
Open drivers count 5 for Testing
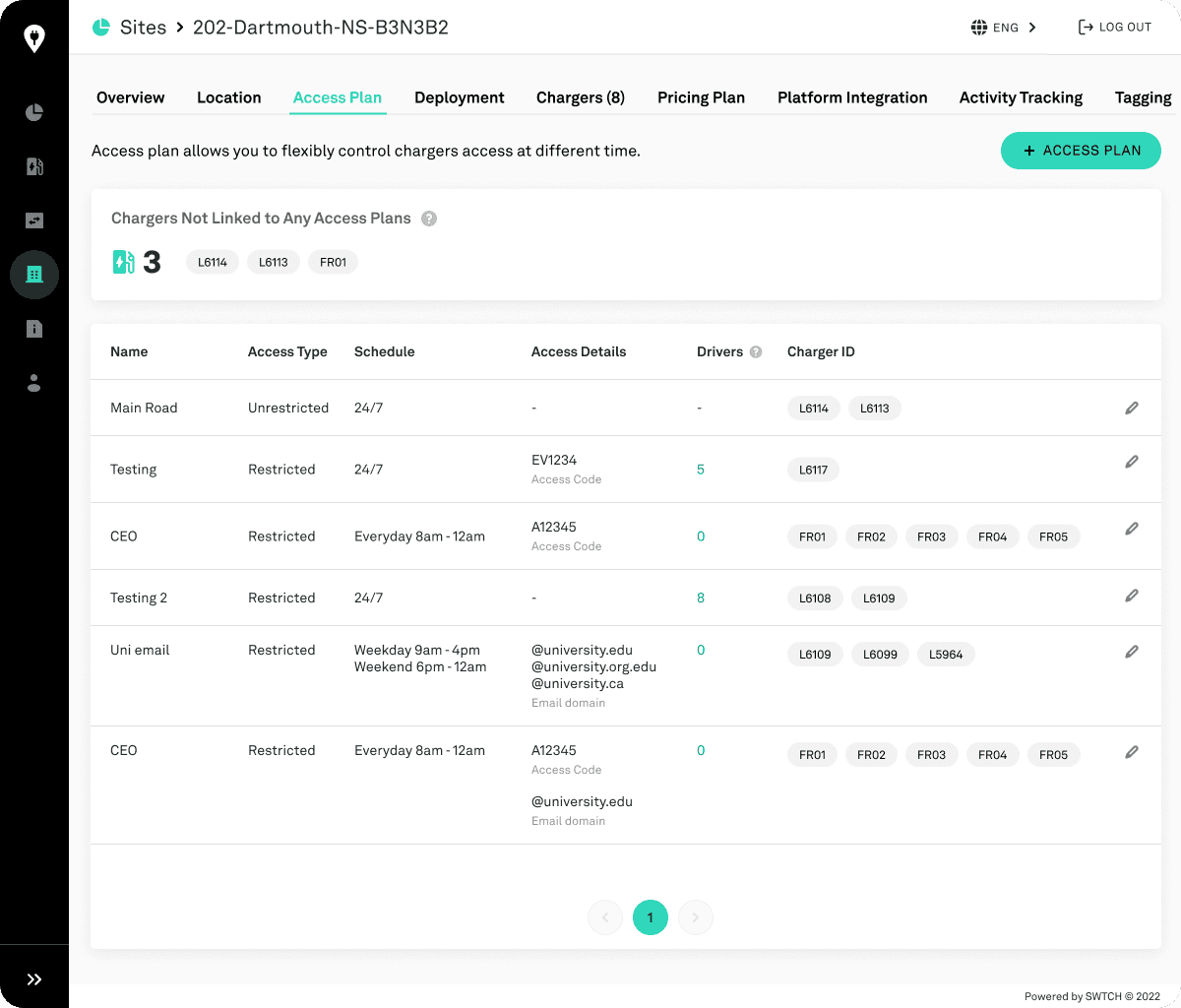pos(701,470)
